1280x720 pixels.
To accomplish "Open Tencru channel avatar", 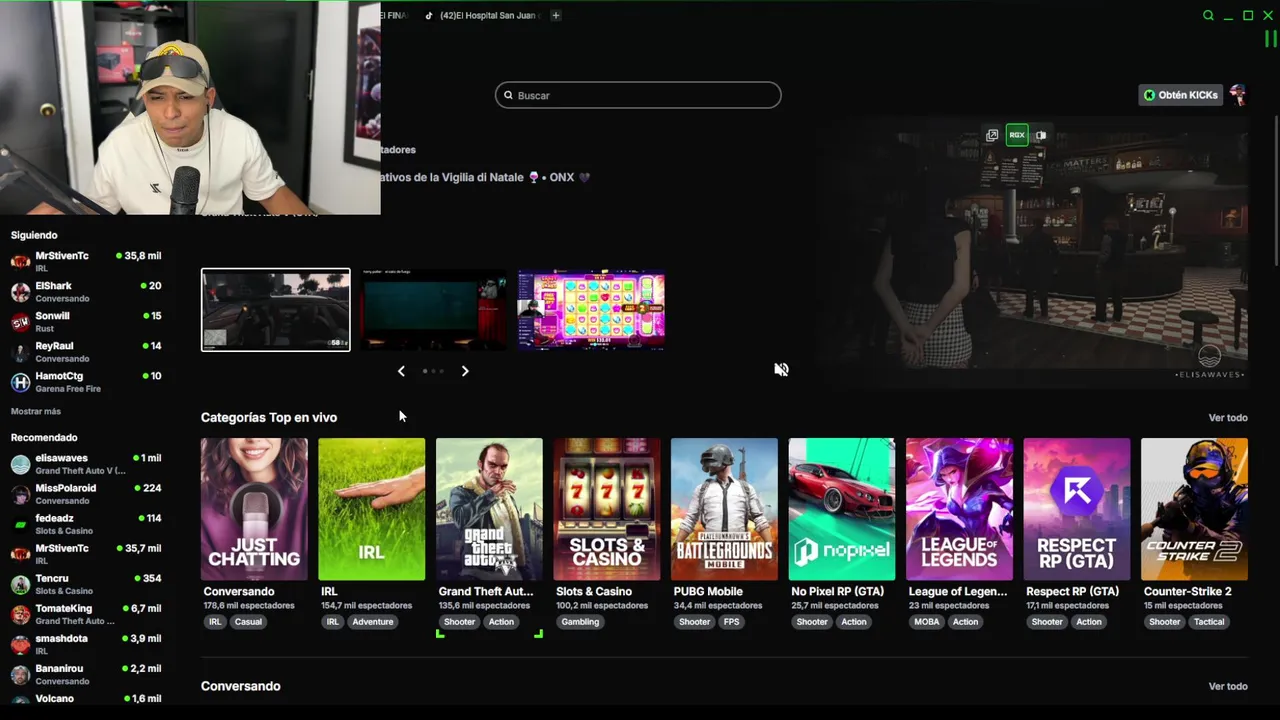I will pyautogui.click(x=20, y=584).
